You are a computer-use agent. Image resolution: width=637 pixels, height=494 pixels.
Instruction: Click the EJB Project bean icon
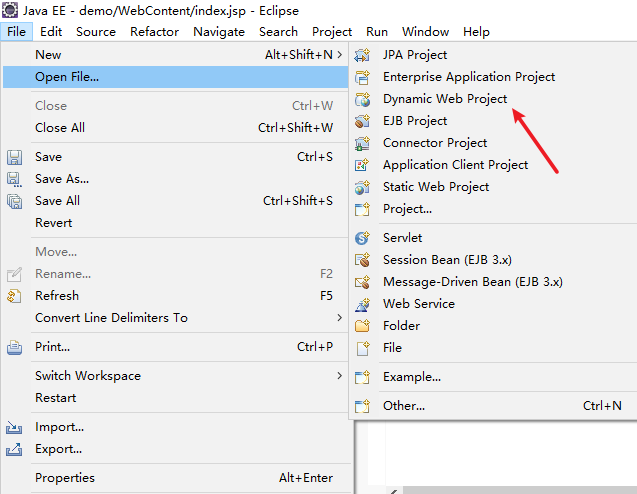coord(362,121)
